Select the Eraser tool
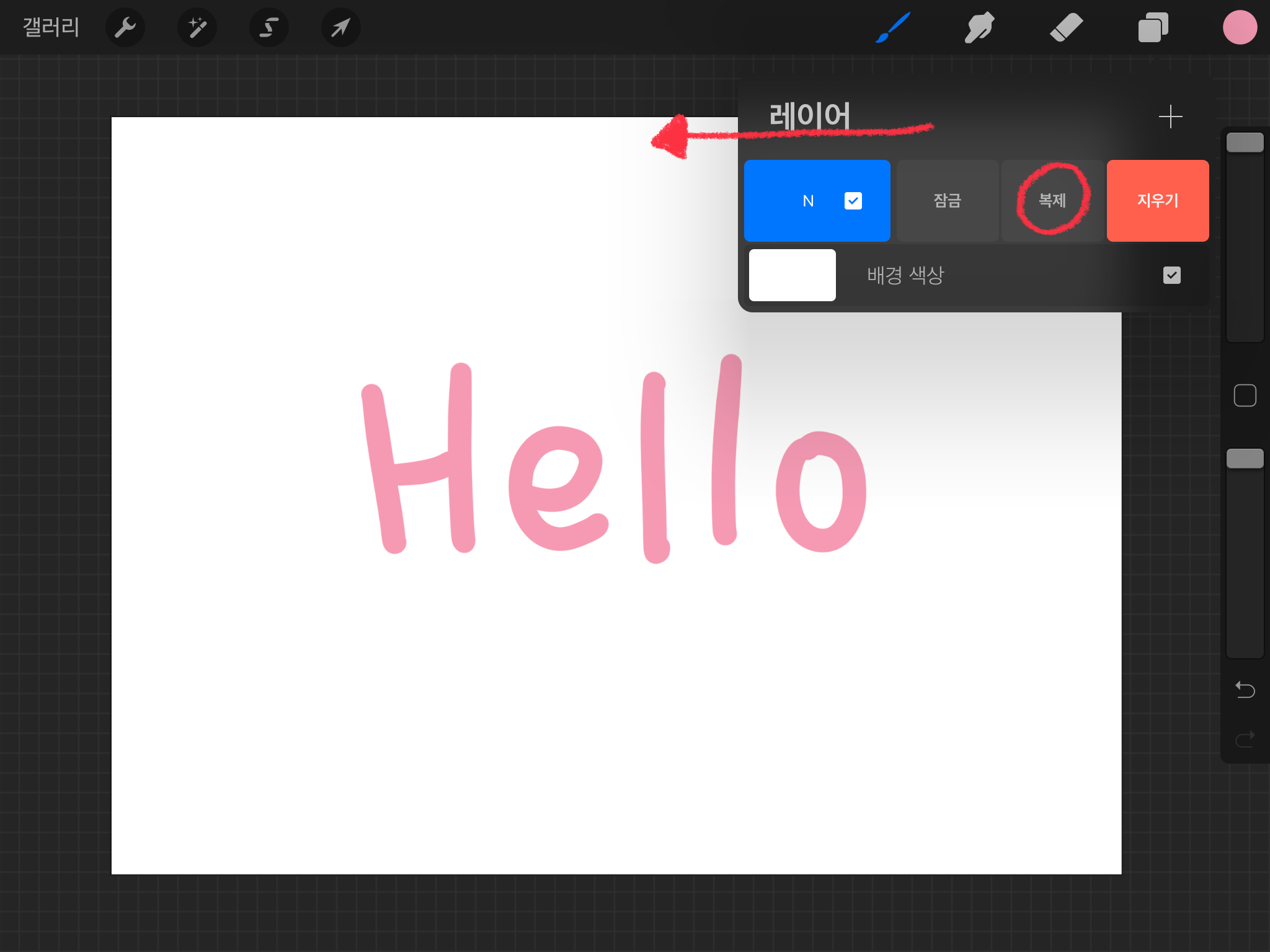Screen dimensions: 1270x952 (1066, 27)
